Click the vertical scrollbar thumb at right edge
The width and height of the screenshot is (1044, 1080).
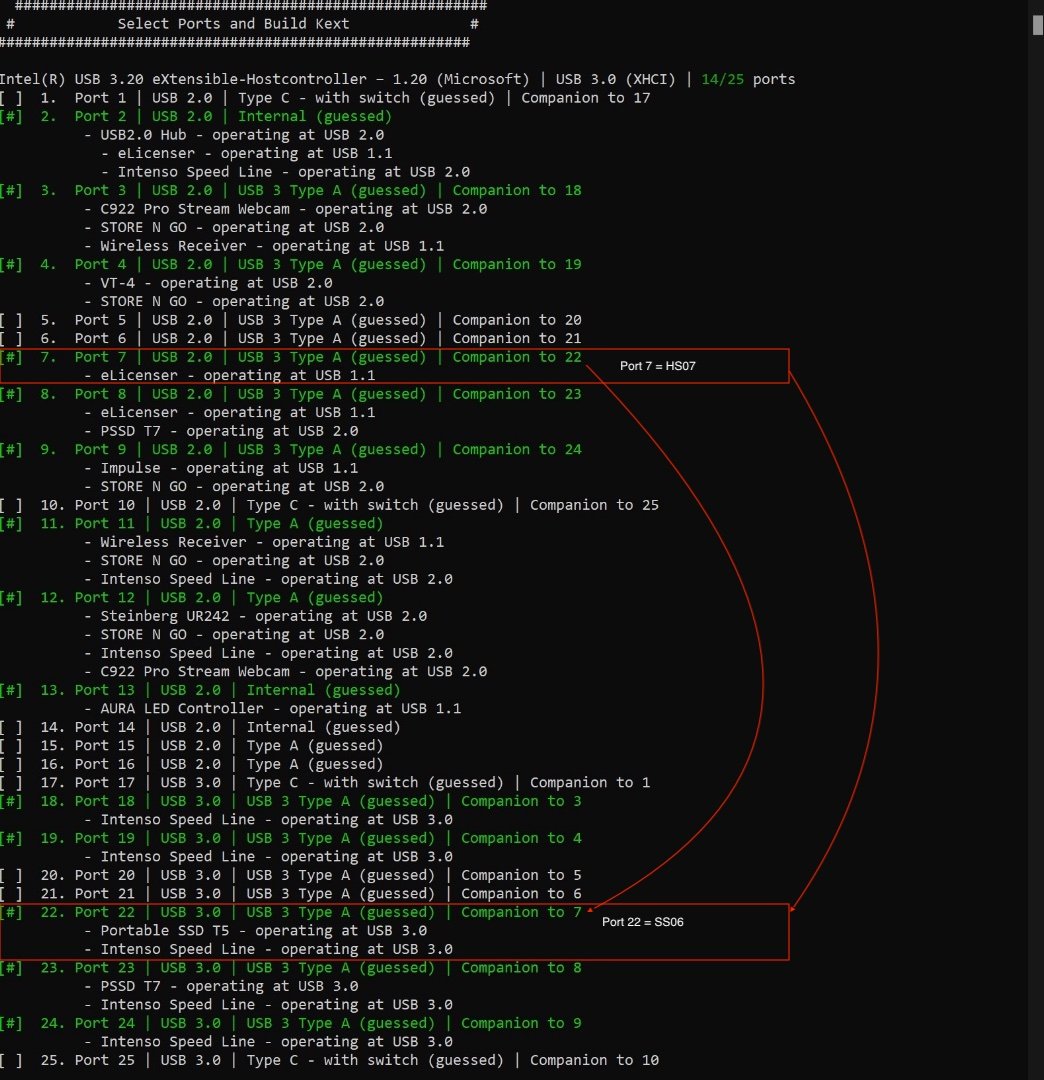[1038, 24]
